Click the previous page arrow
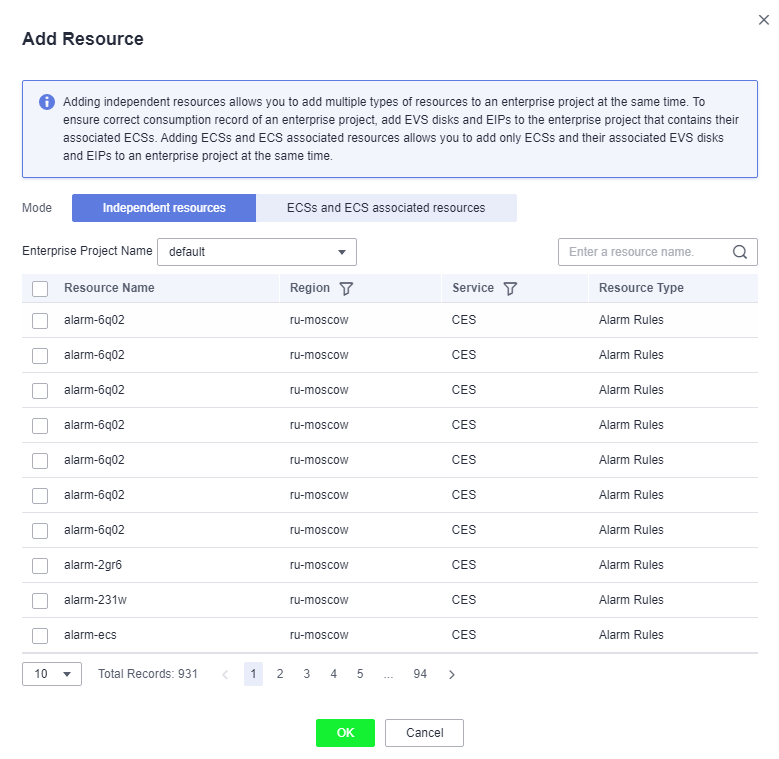This screenshot has width=779, height=759. pyautogui.click(x=225, y=675)
